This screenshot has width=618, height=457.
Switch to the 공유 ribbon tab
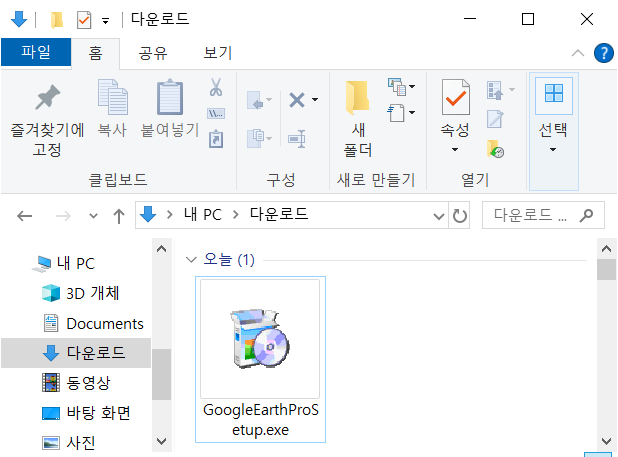[x=153, y=54]
